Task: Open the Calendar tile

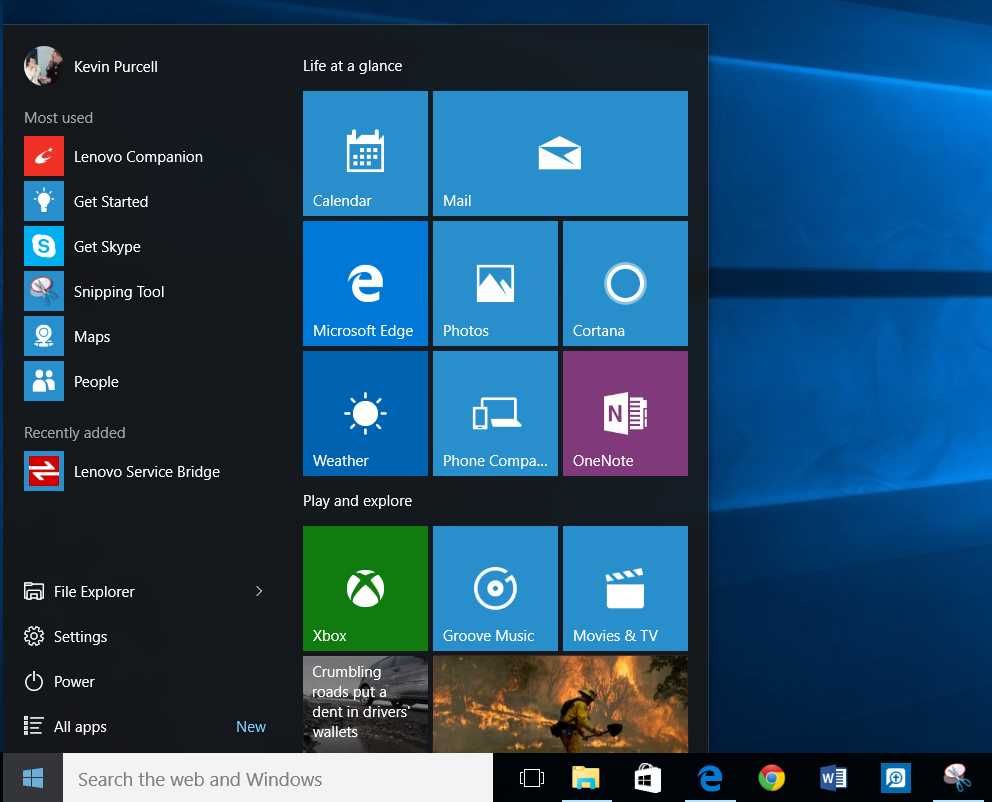Action: click(x=364, y=153)
